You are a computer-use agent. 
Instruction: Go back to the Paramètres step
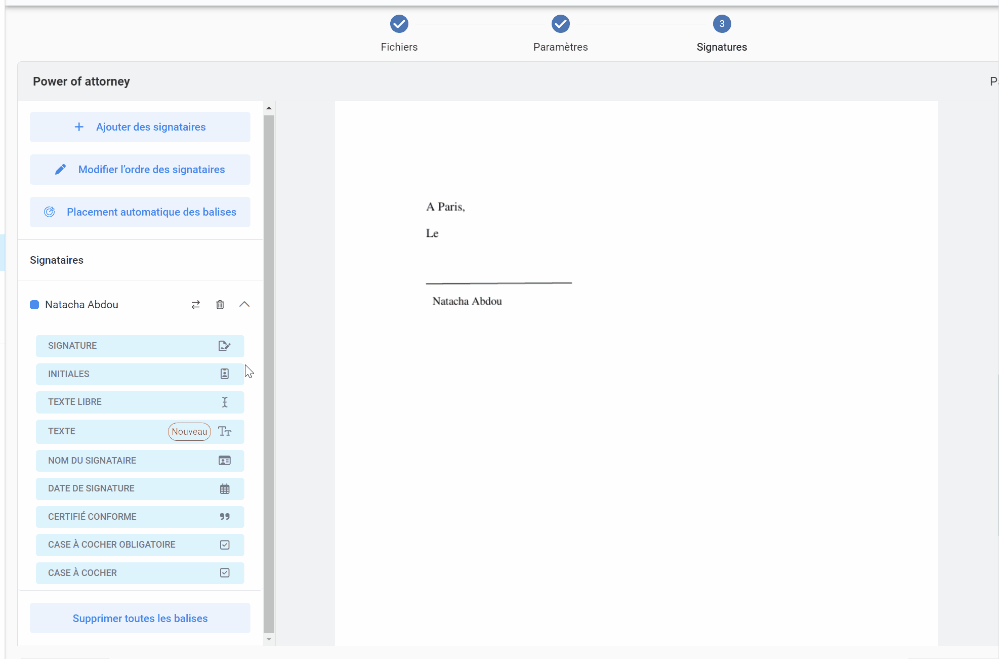pyautogui.click(x=560, y=24)
